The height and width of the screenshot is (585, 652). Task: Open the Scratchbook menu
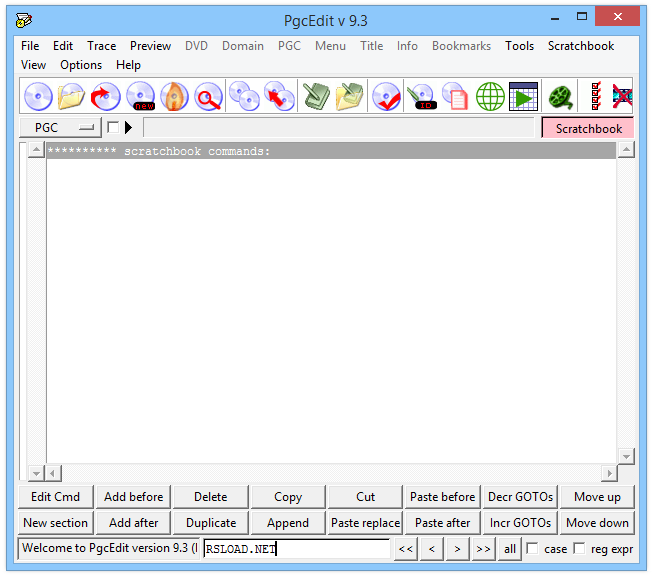click(x=580, y=46)
